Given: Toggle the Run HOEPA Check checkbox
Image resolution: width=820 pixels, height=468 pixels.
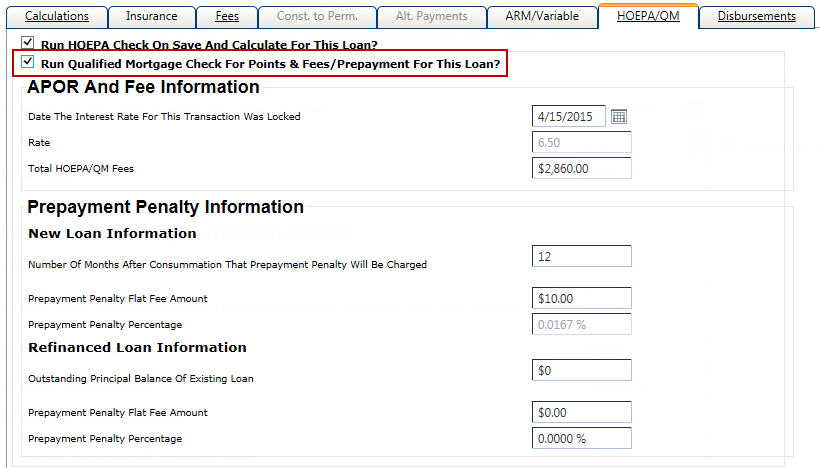Looking at the screenshot, I should [28, 44].
